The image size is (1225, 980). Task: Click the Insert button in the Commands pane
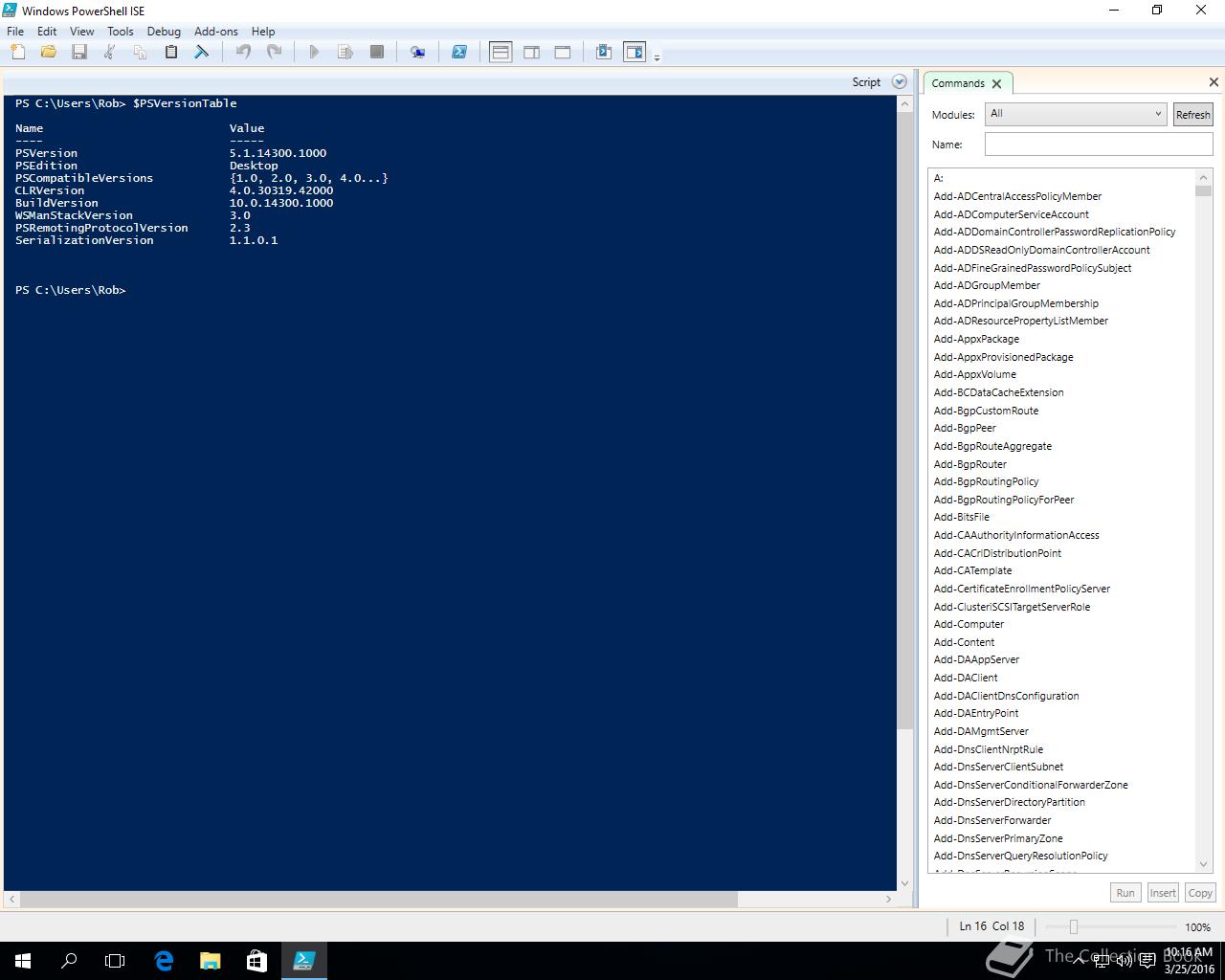pyautogui.click(x=1163, y=893)
